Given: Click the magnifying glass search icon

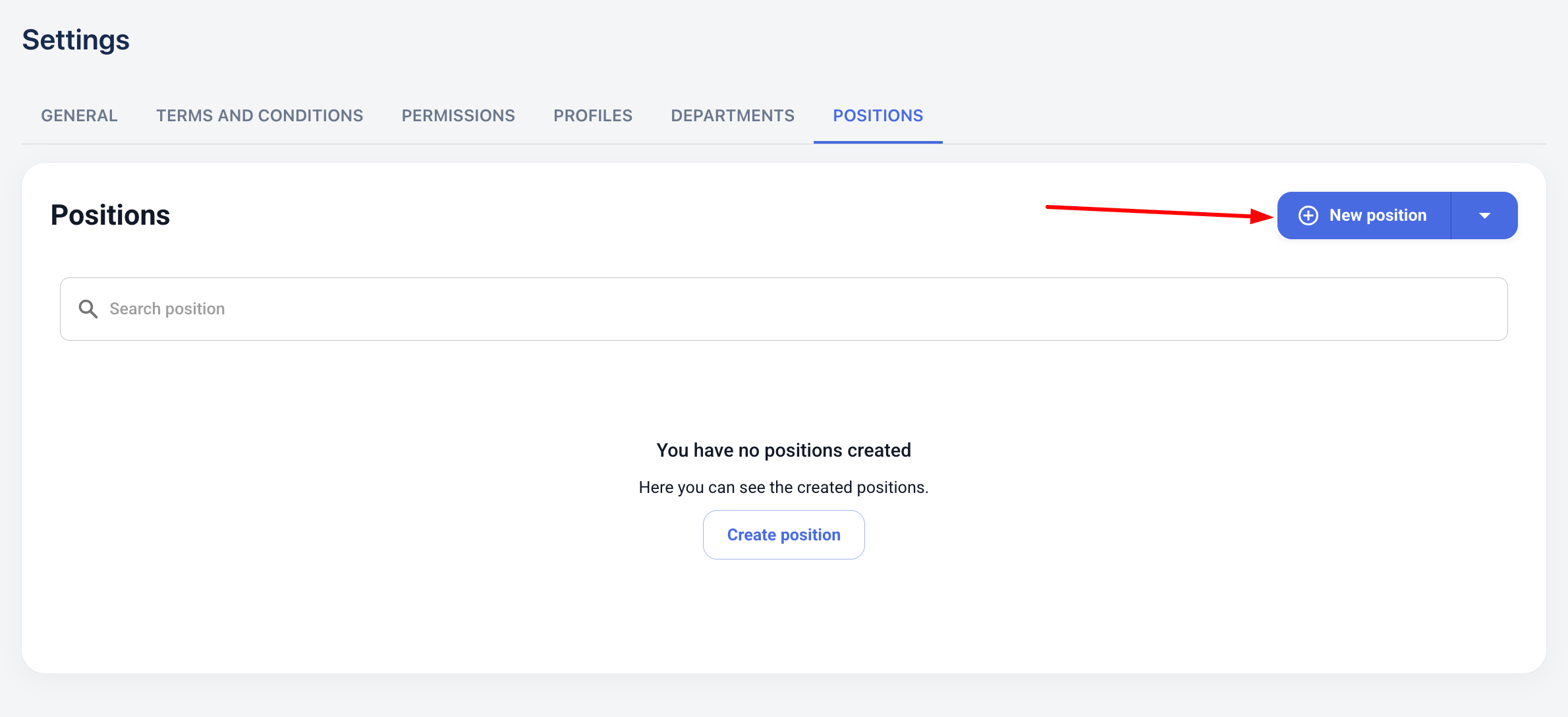Looking at the screenshot, I should coord(88,308).
